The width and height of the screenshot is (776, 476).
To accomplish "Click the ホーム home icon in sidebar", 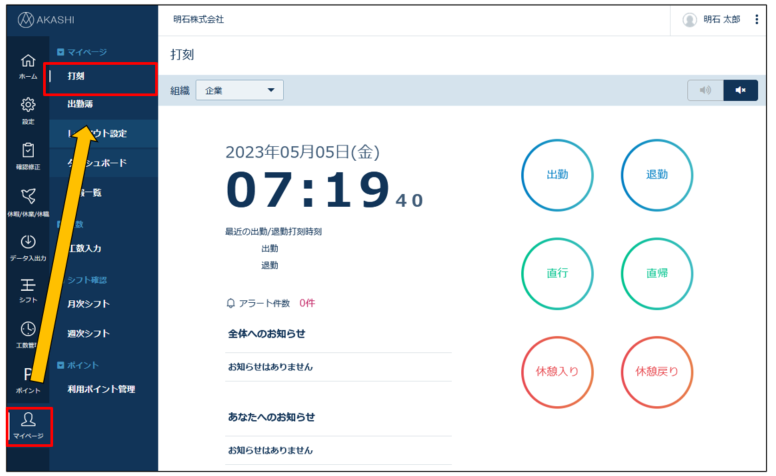I will [x=28, y=66].
